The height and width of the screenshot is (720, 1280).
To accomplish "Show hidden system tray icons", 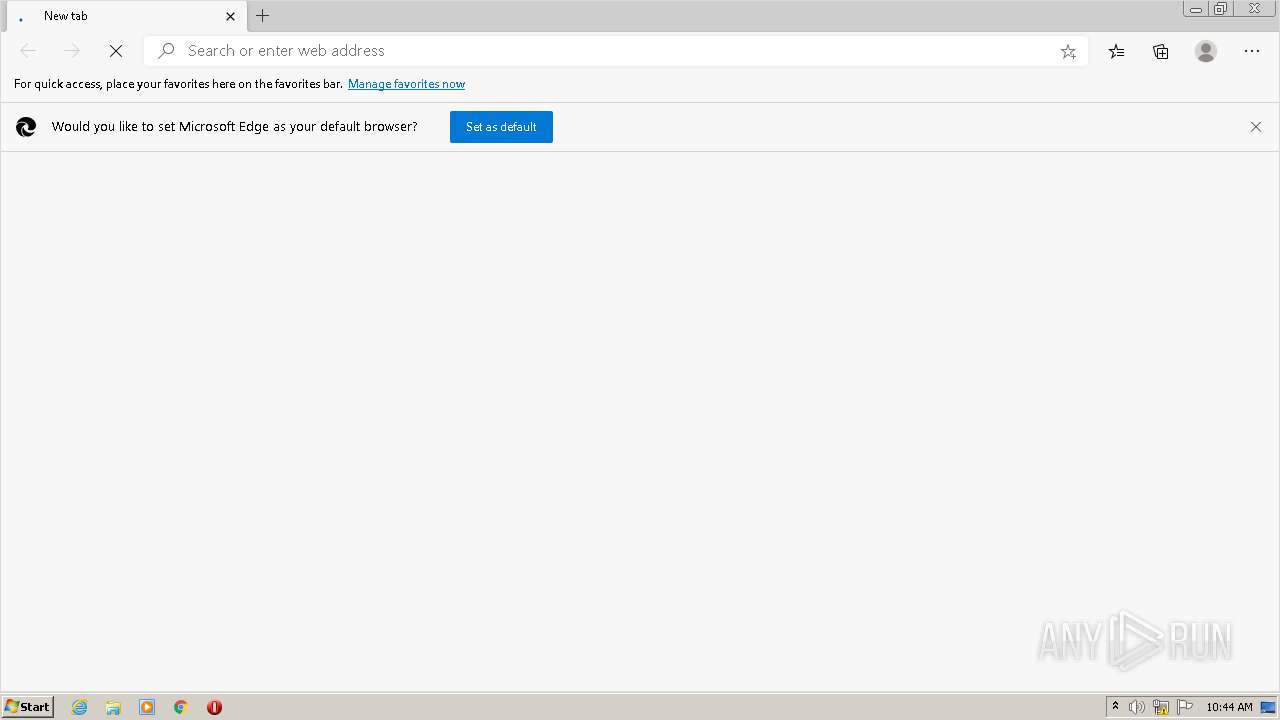I will click(1115, 707).
